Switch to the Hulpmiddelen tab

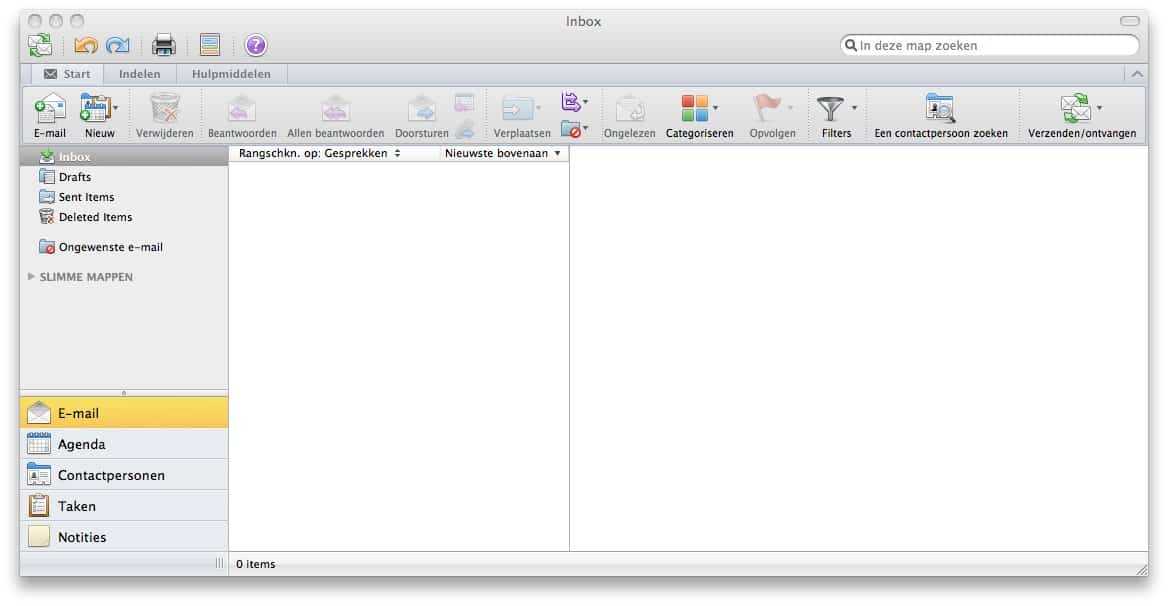coord(231,74)
